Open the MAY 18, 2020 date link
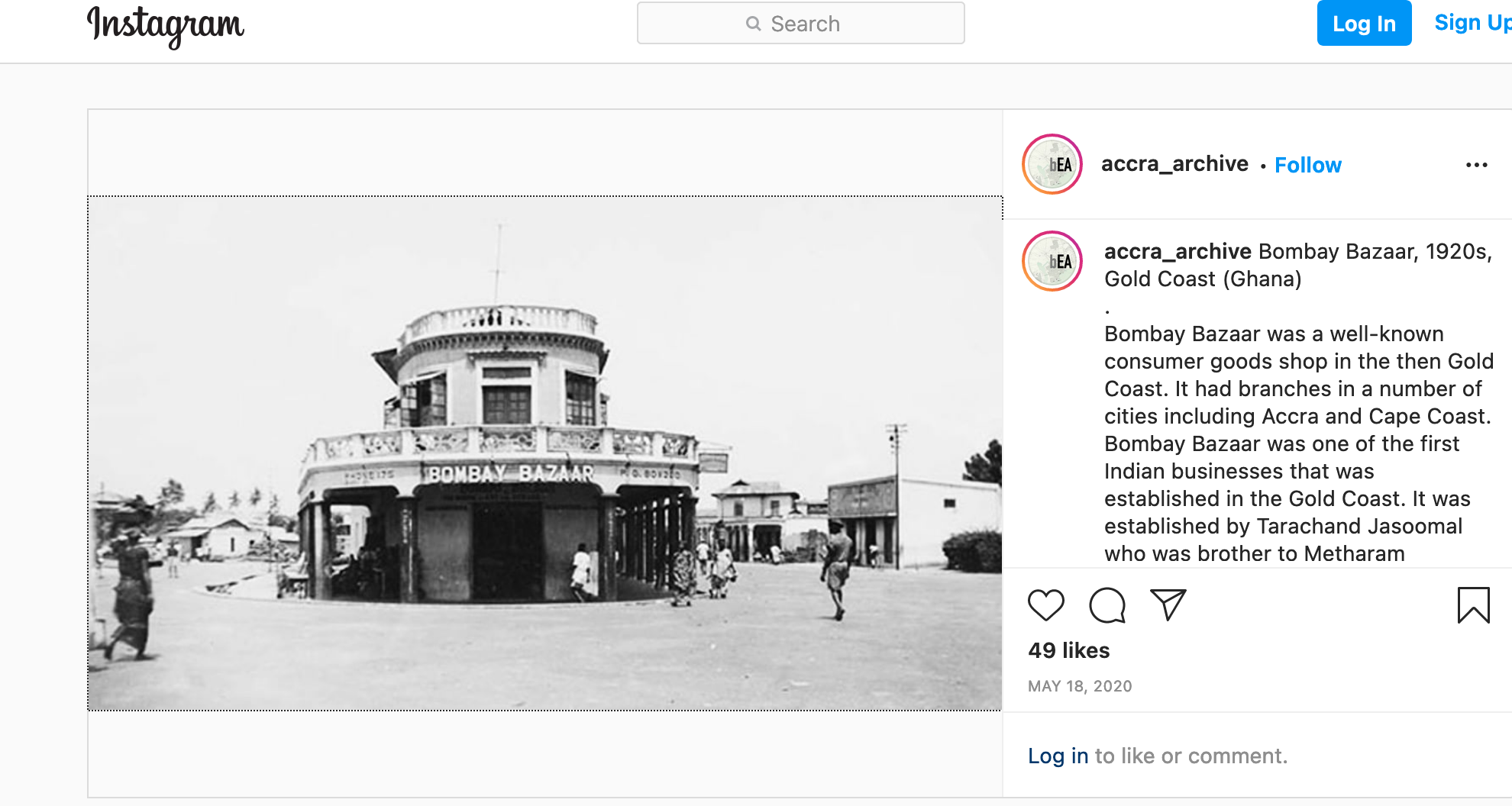The width and height of the screenshot is (1512, 806). (1080, 686)
